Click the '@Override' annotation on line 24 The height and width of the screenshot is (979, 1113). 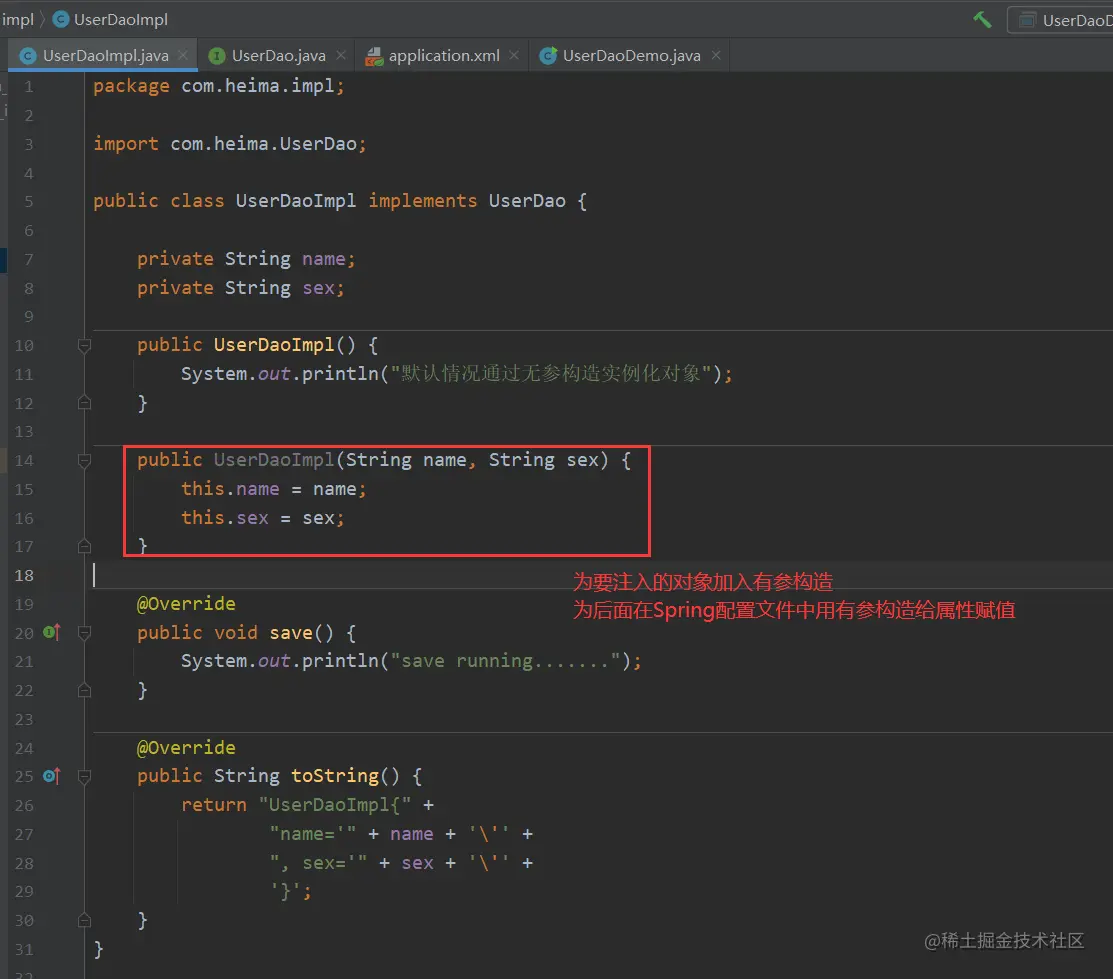[186, 748]
